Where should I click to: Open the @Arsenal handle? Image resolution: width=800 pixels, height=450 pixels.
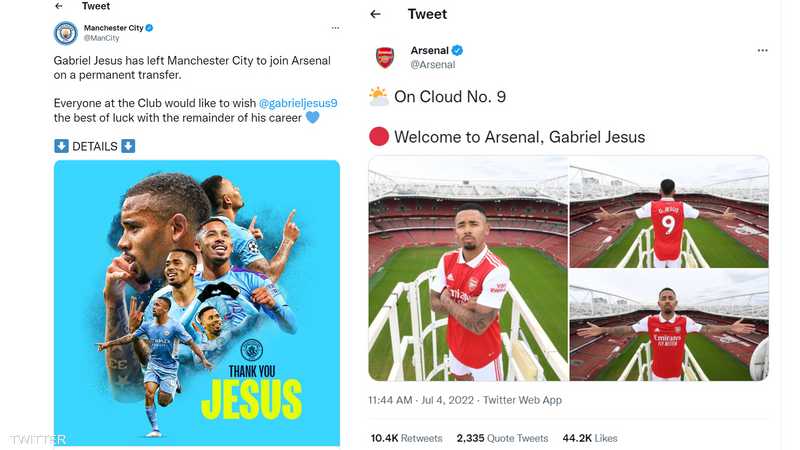coord(432,65)
